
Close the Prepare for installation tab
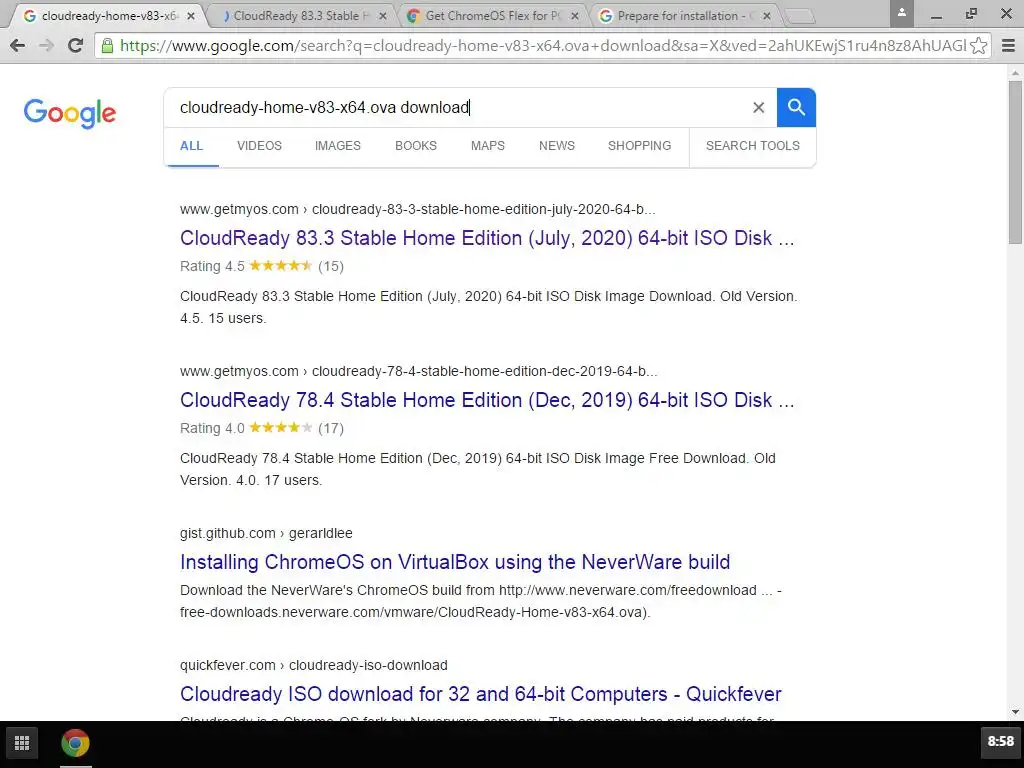tap(767, 16)
